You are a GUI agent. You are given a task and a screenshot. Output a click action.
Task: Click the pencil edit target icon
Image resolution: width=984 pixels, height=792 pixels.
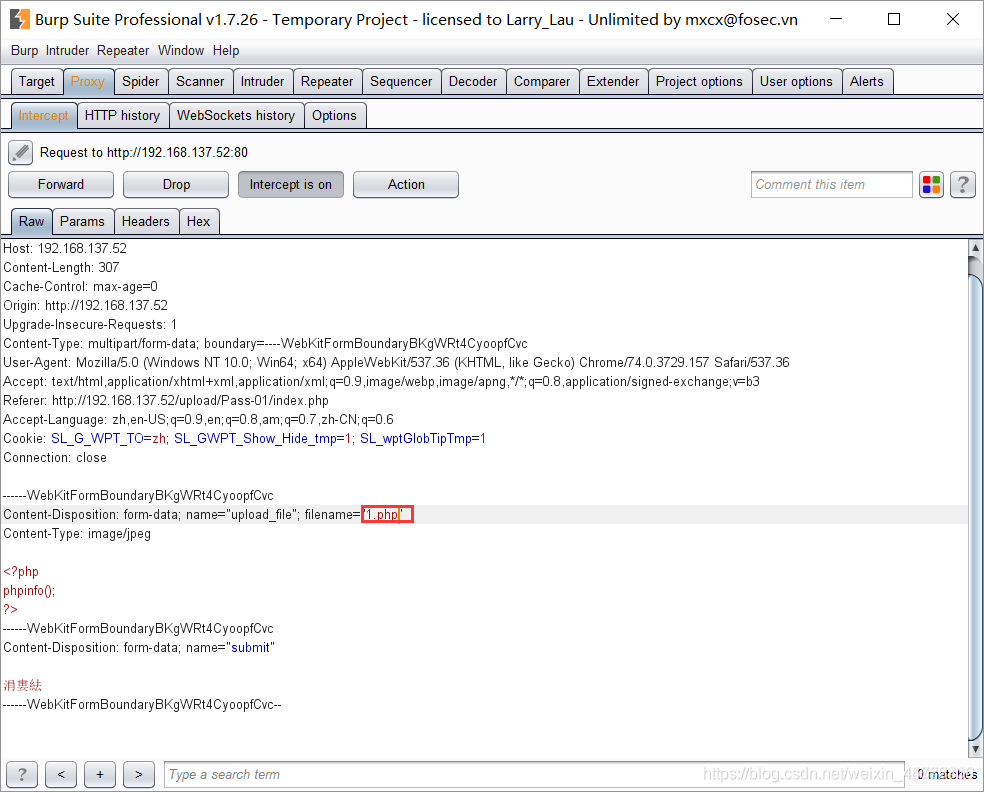tap(20, 153)
